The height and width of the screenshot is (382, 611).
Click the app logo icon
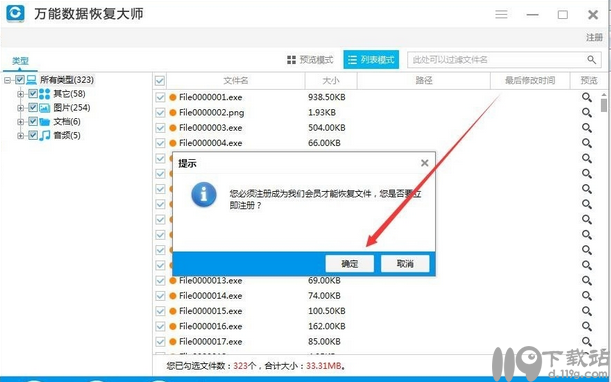click(16, 13)
